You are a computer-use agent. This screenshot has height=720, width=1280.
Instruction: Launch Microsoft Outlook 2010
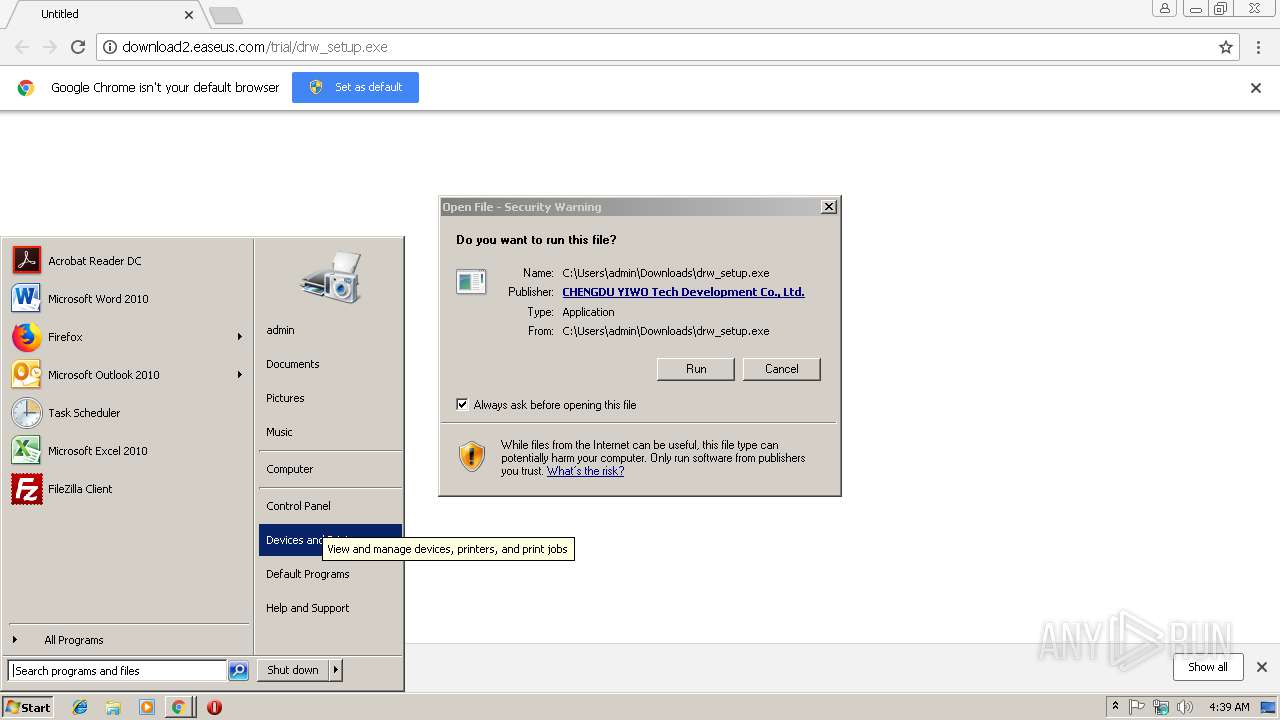pyautogui.click(x=127, y=375)
